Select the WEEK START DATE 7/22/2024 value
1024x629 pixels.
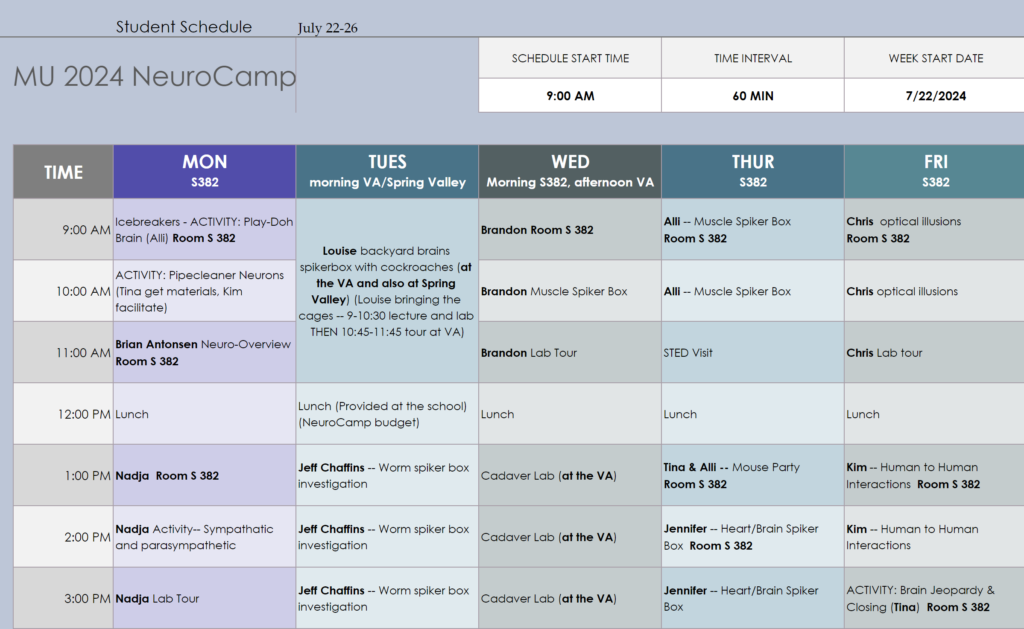pyautogui.click(x=935, y=96)
